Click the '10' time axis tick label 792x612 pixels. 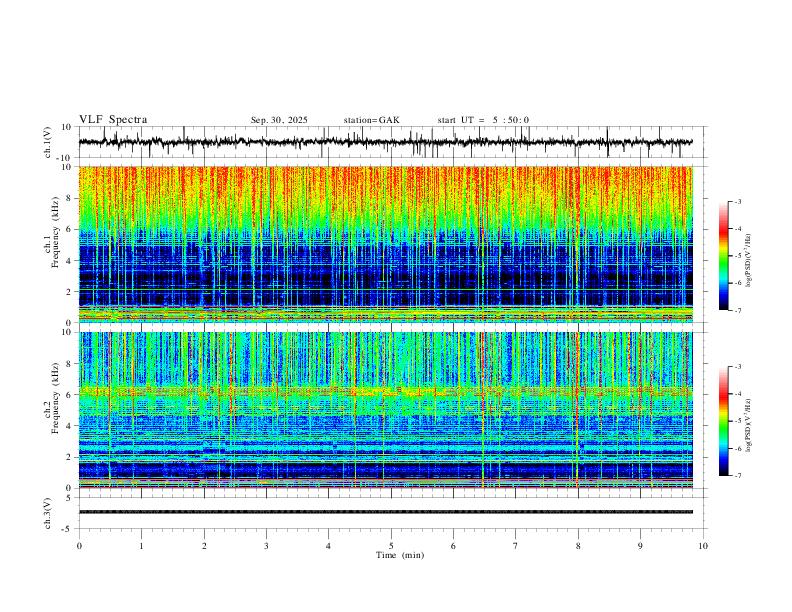[x=703, y=546]
